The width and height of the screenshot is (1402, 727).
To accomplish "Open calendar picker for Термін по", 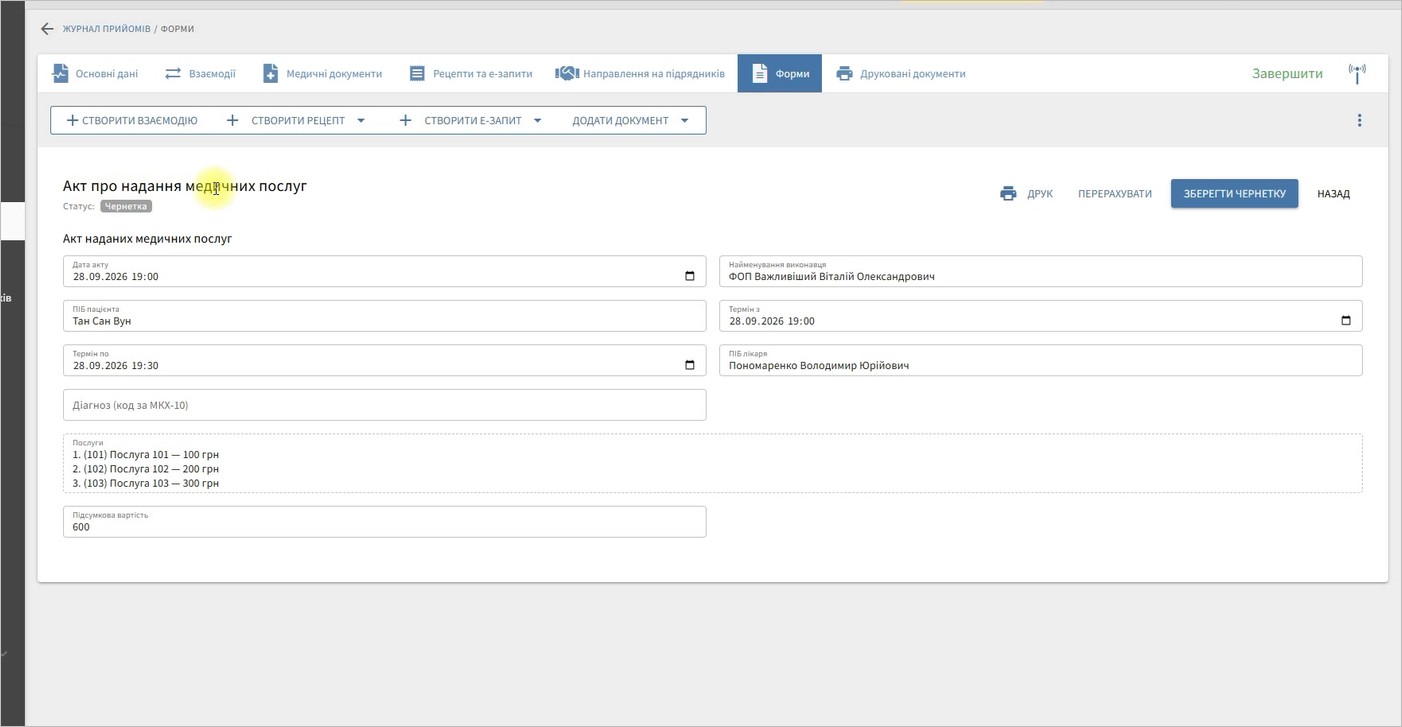I will pyautogui.click(x=689, y=365).
